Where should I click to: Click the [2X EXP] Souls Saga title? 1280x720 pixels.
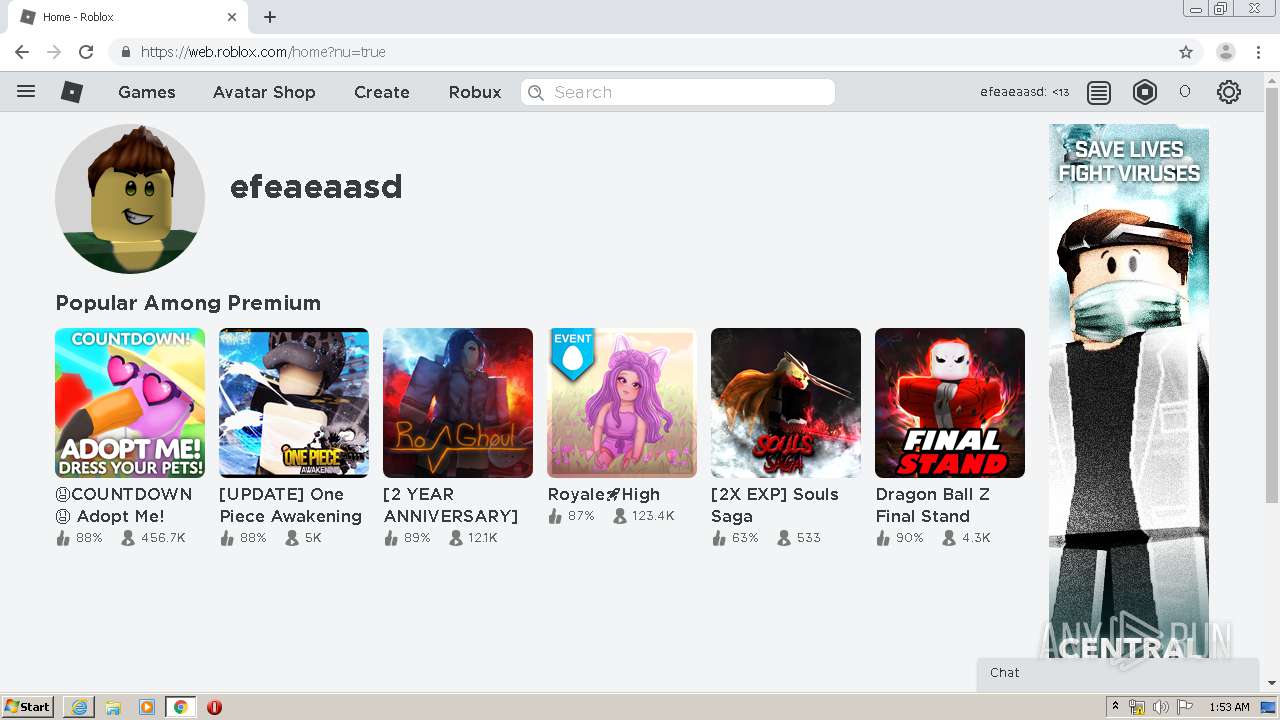(775, 505)
